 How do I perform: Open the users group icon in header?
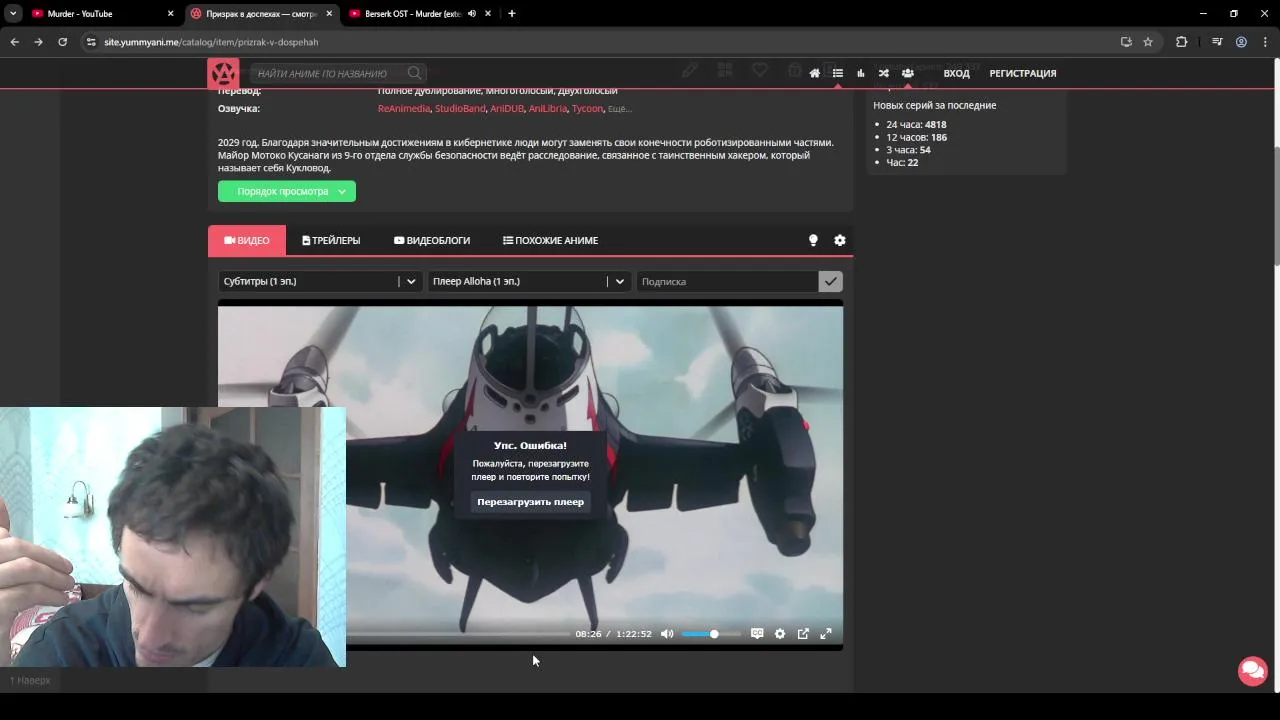(x=907, y=73)
